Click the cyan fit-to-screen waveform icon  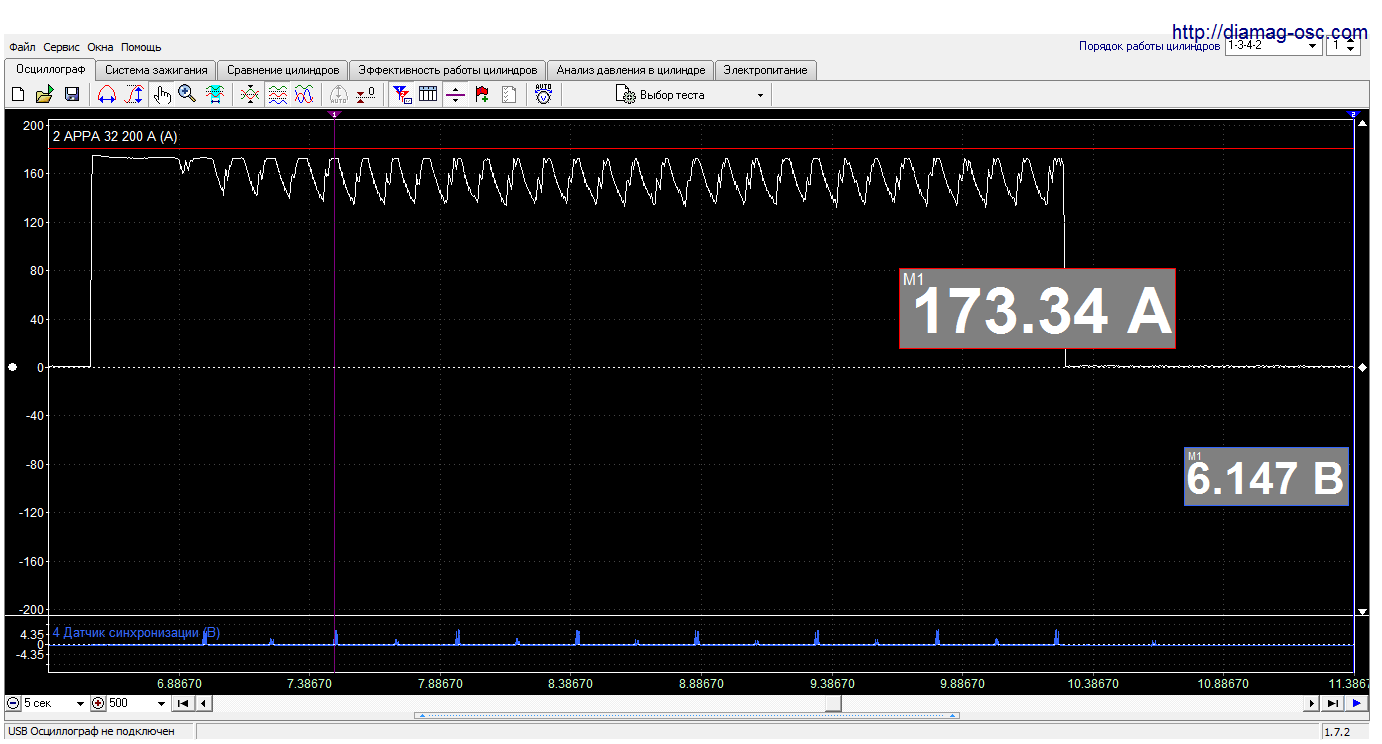click(214, 94)
